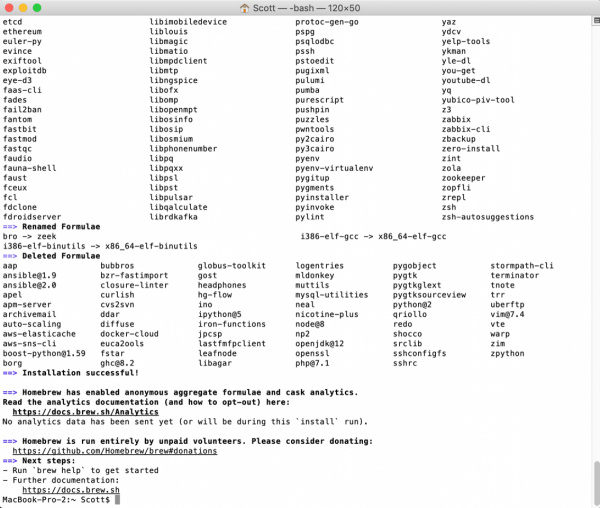Open the https://docs.brew.sh documentation link
Viewport: 600px width, 508px height.
pyautogui.click(x=71, y=490)
